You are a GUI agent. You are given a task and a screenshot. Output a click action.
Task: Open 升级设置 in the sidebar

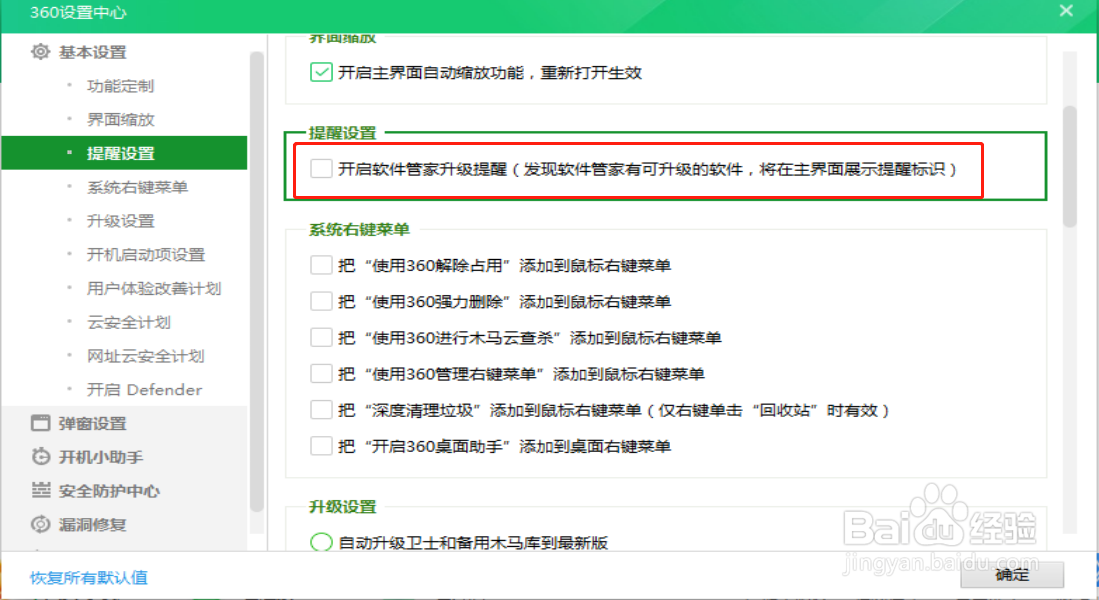tap(120, 220)
